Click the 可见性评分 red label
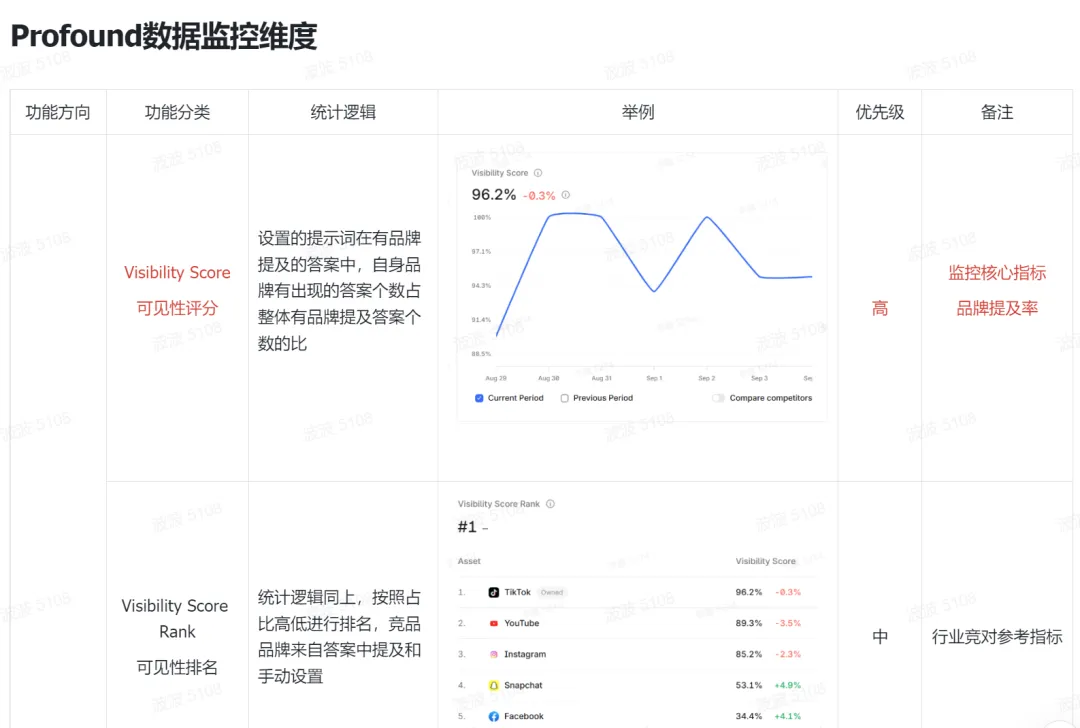Image resolution: width=1080 pixels, height=728 pixels. click(177, 308)
